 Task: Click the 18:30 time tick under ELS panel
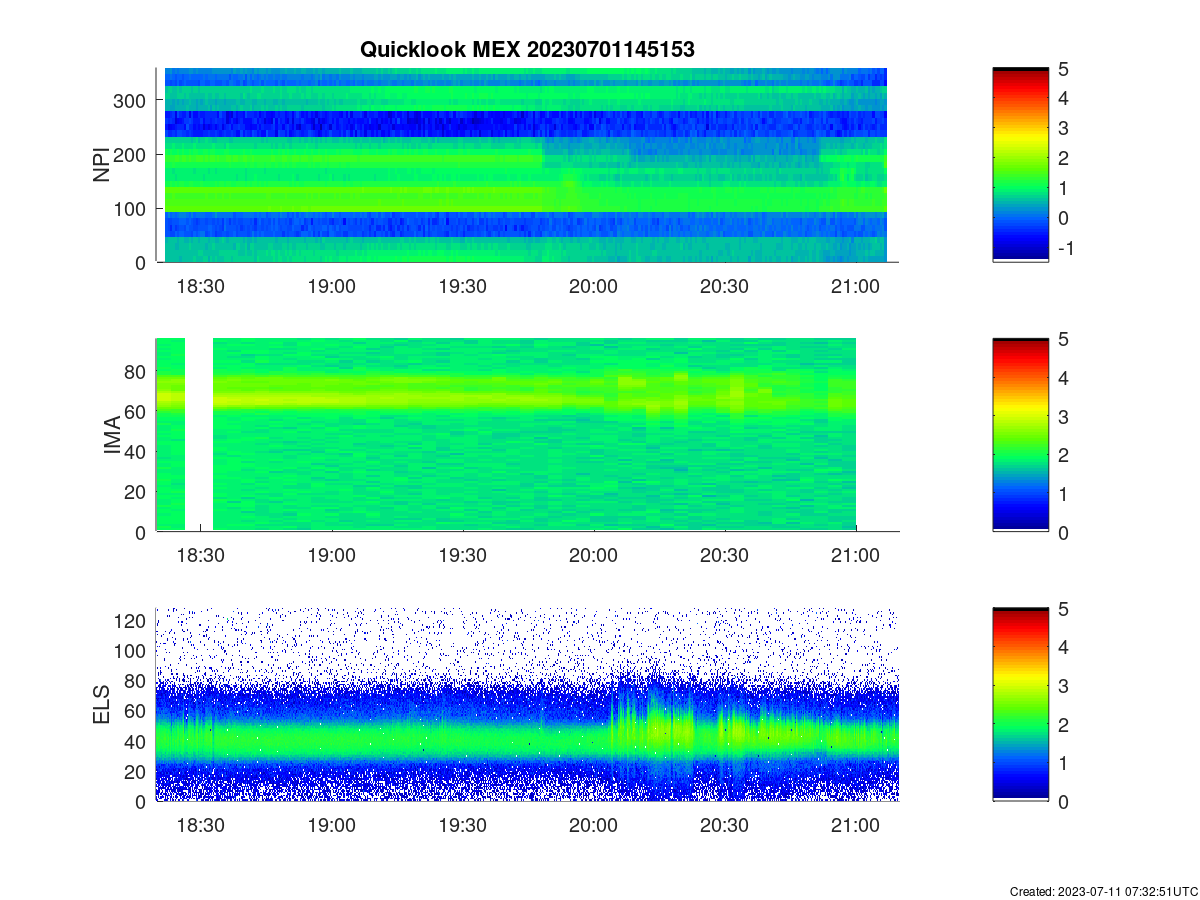(200, 826)
